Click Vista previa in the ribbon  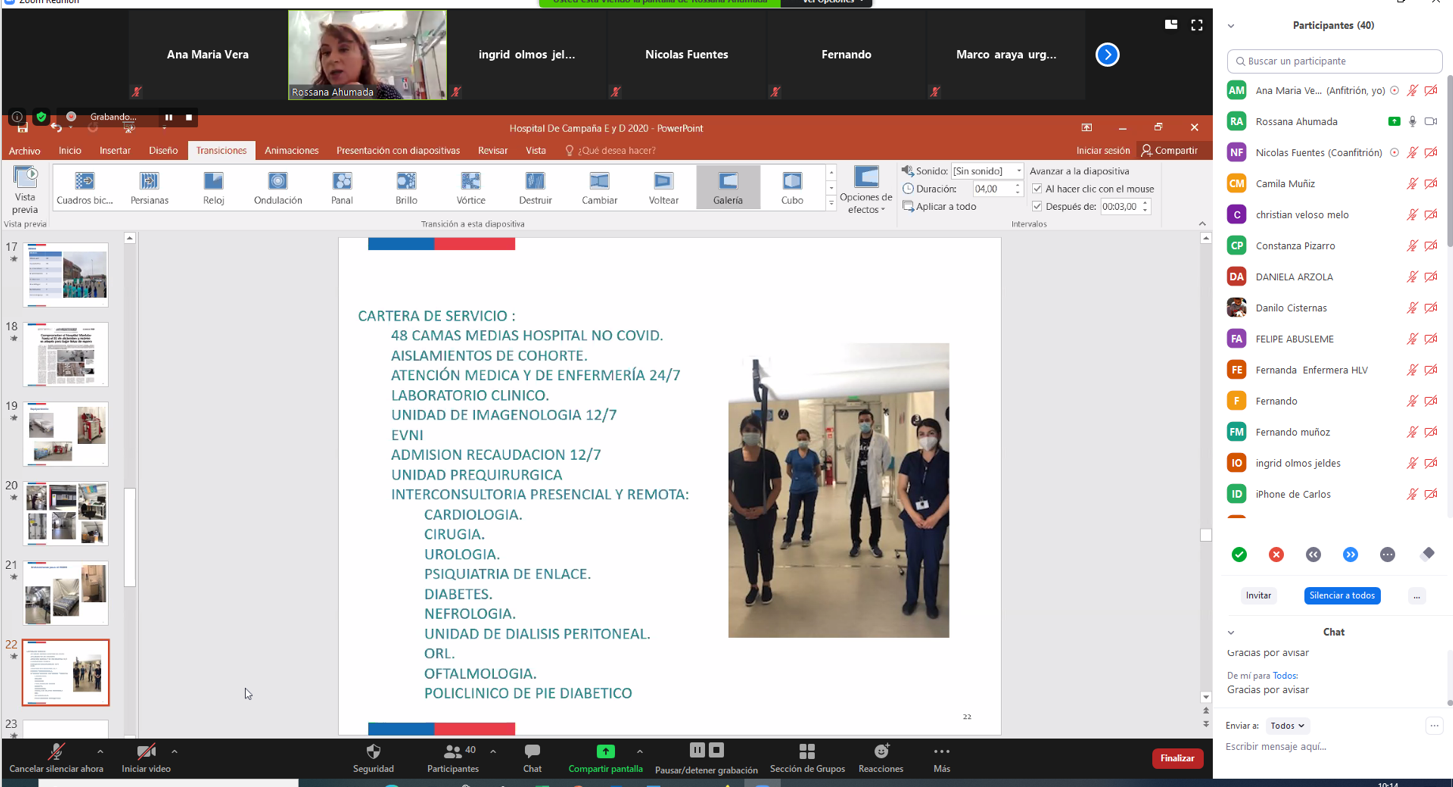click(25, 190)
